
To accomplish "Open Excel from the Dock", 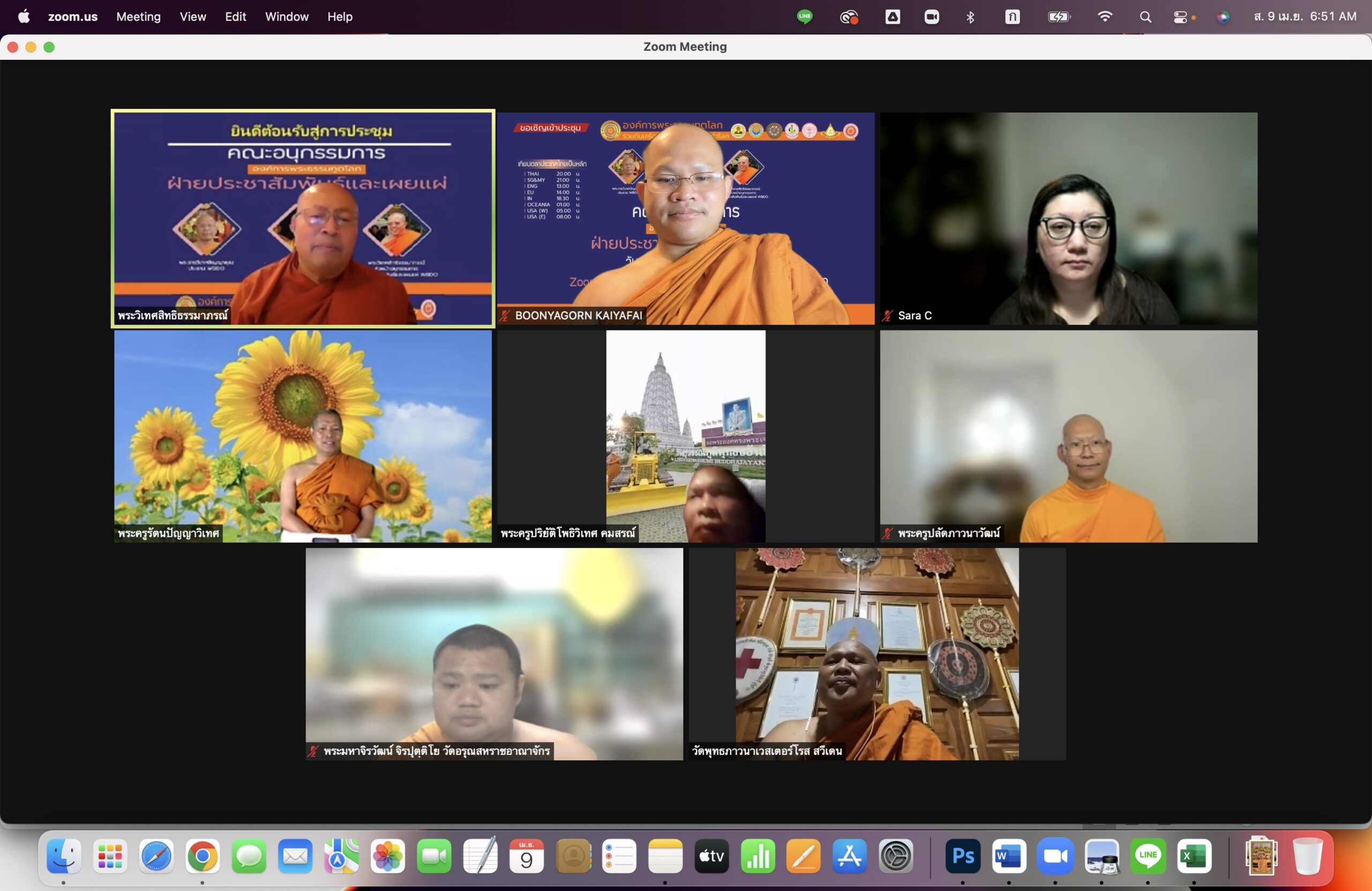I will [1194, 856].
